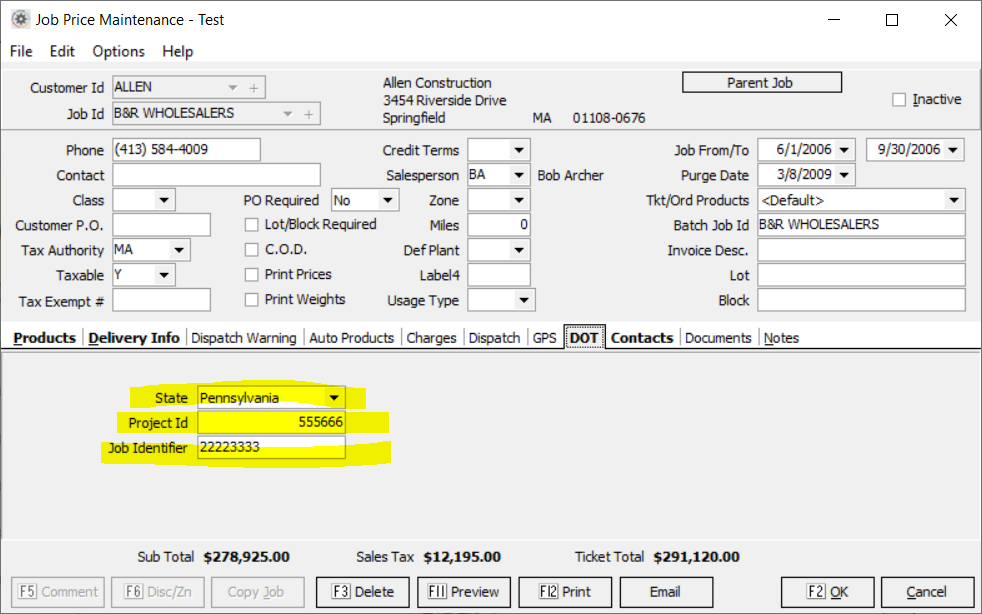Click into the Job Identifier field
The width and height of the screenshot is (982, 614).
tap(271, 448)
